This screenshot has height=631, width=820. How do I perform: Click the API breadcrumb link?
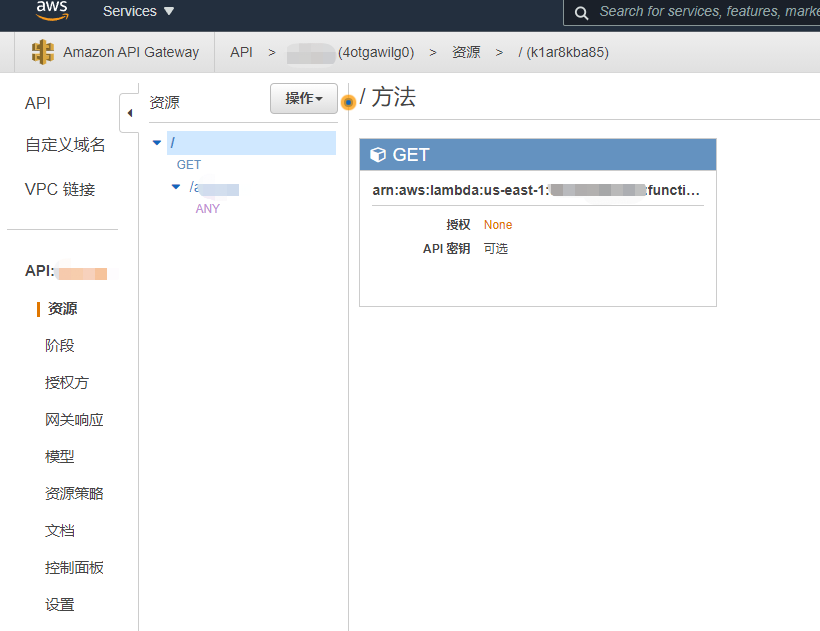click(x=241, y=52)
